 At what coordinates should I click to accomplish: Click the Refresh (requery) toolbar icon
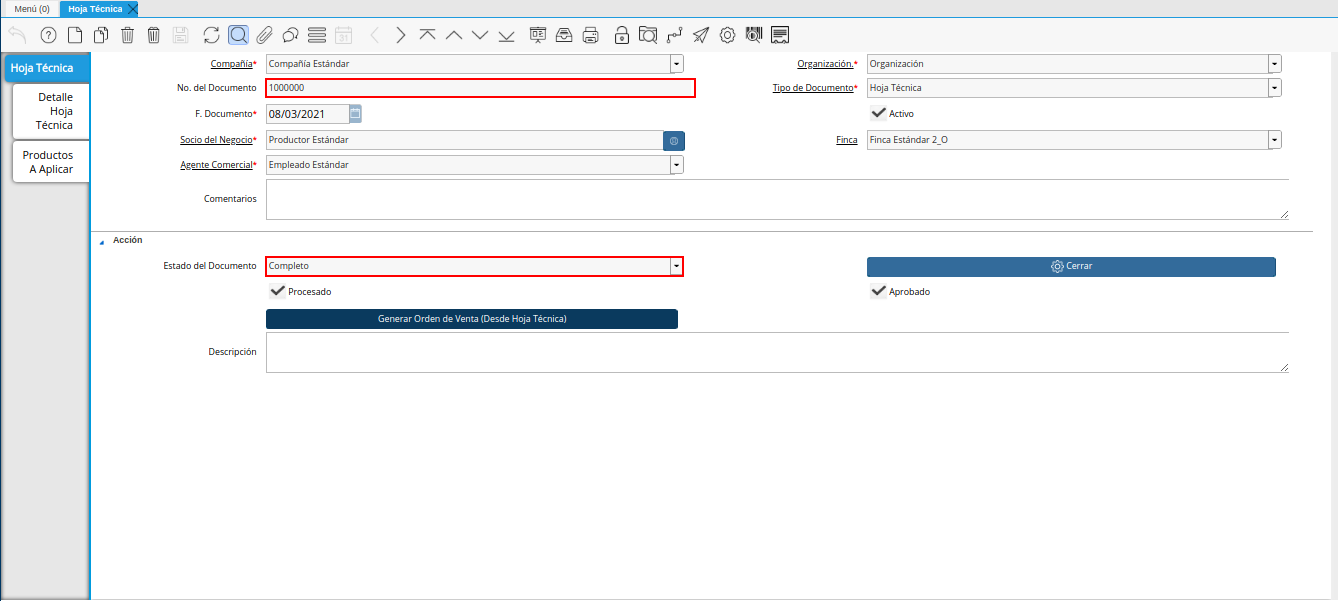pyautogui.click(x=211, y=35)
